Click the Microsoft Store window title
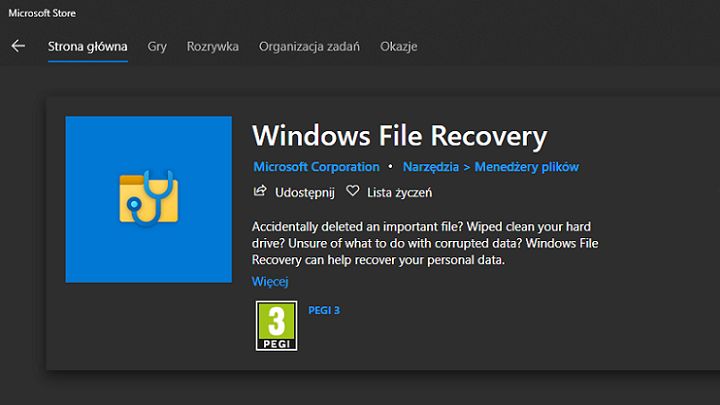This screenshot has height=405, width=720. (42, 13)
